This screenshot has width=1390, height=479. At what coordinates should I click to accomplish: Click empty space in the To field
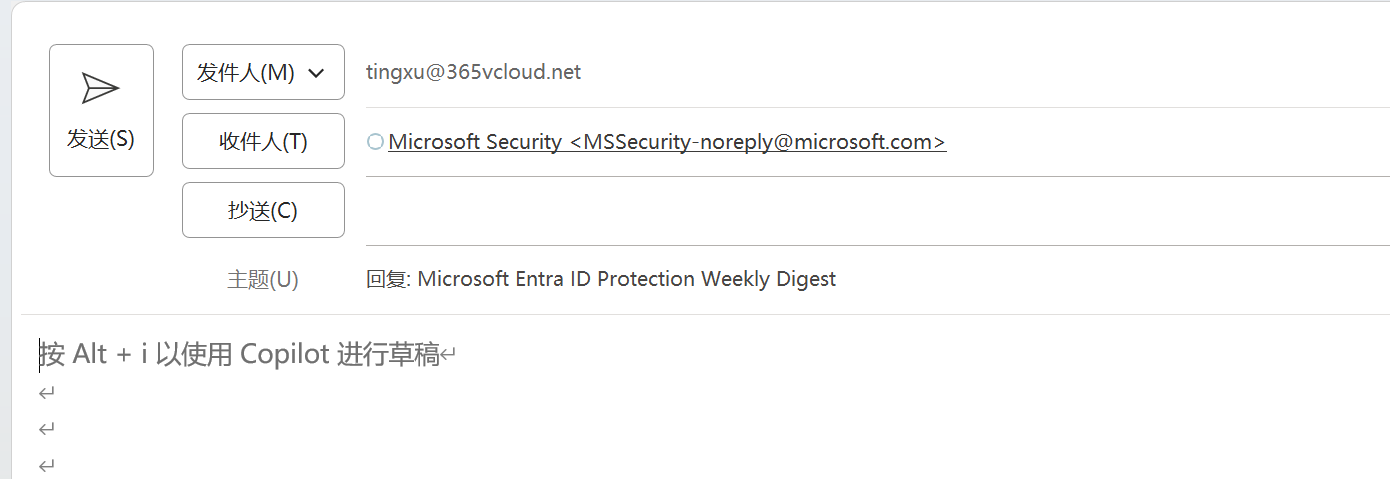click(1150, 142)
